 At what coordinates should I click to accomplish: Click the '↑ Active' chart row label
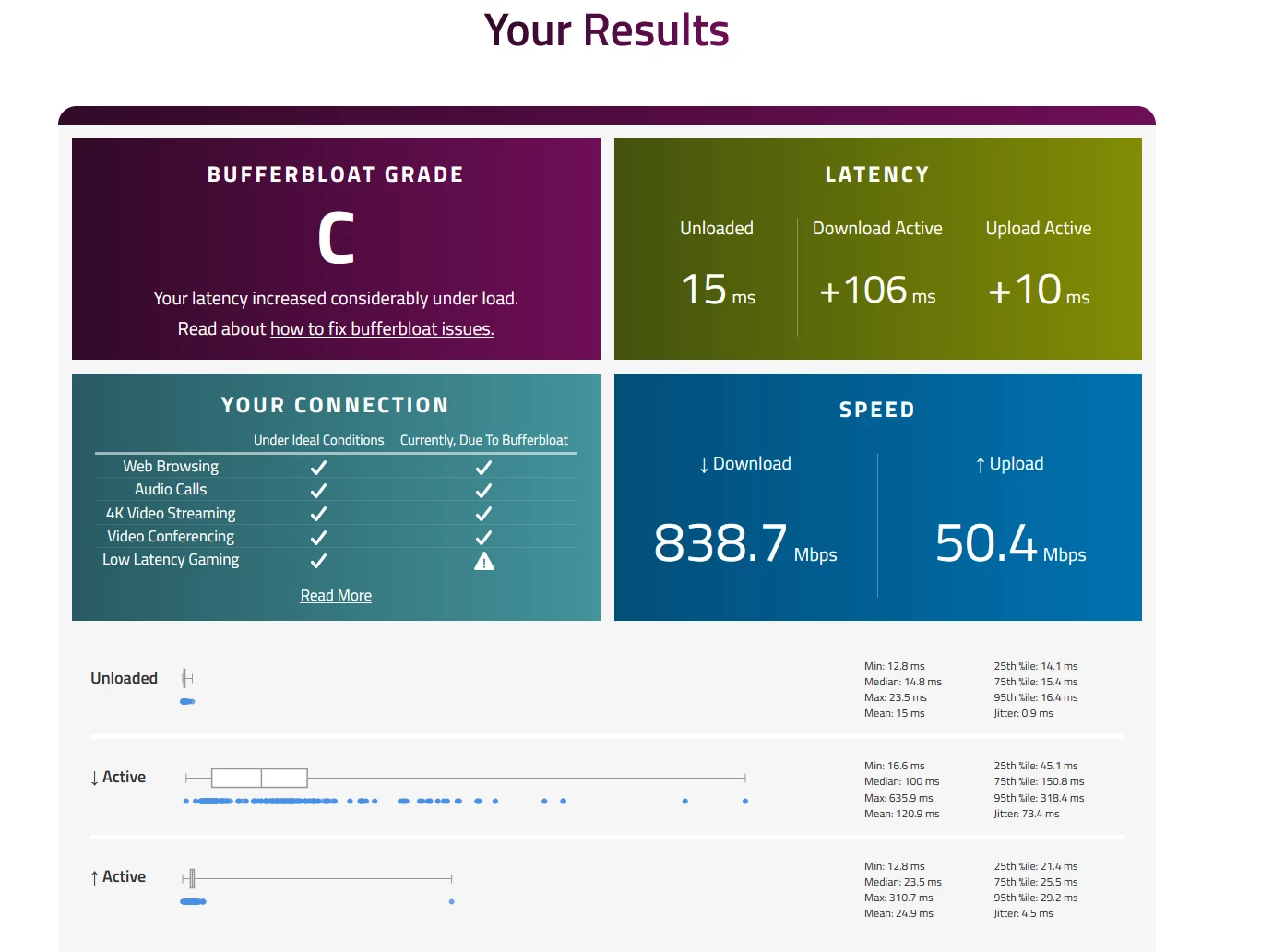coord(118,877)
